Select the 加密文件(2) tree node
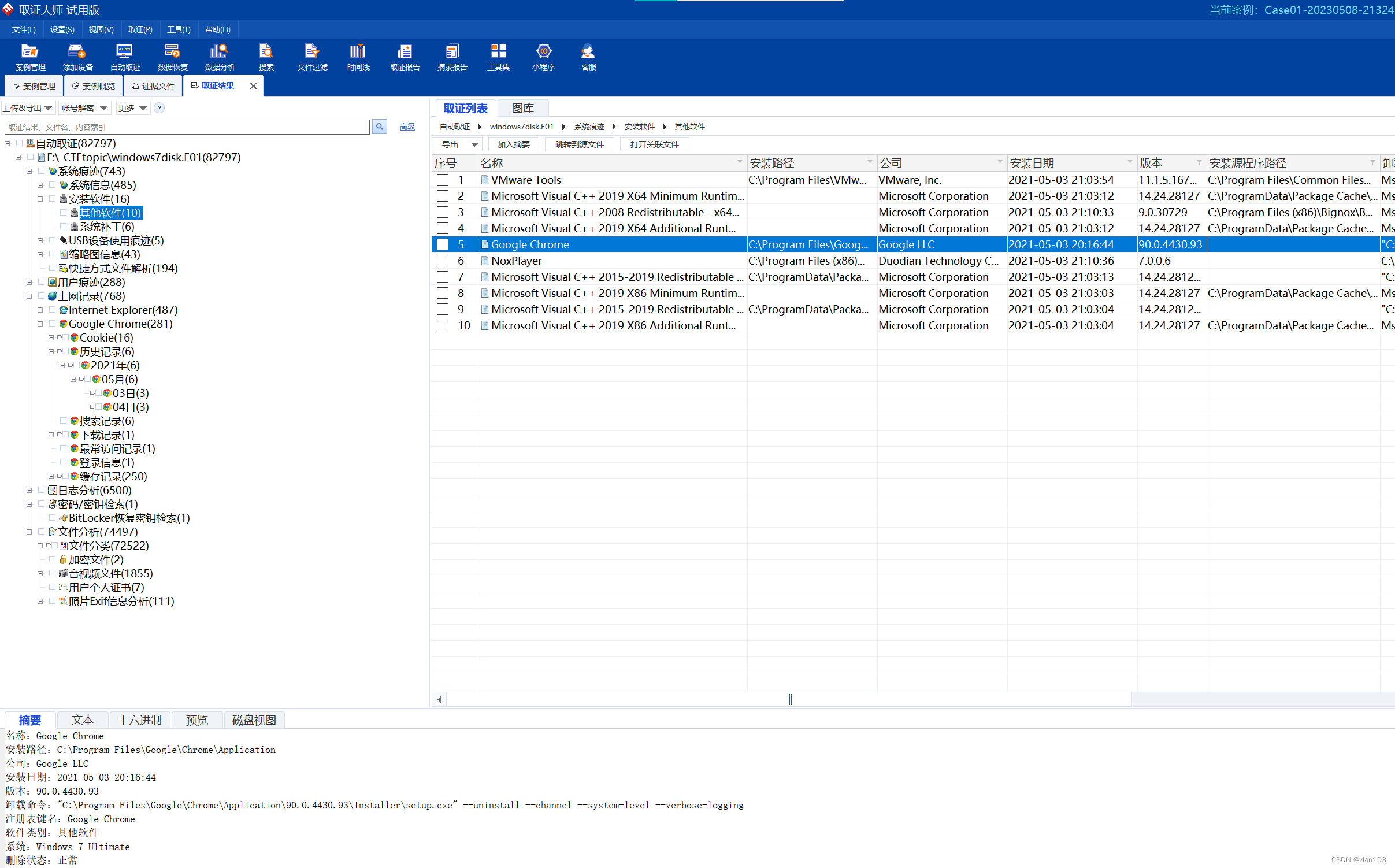The image size is (1395, 868). click(x=96, y=559)
